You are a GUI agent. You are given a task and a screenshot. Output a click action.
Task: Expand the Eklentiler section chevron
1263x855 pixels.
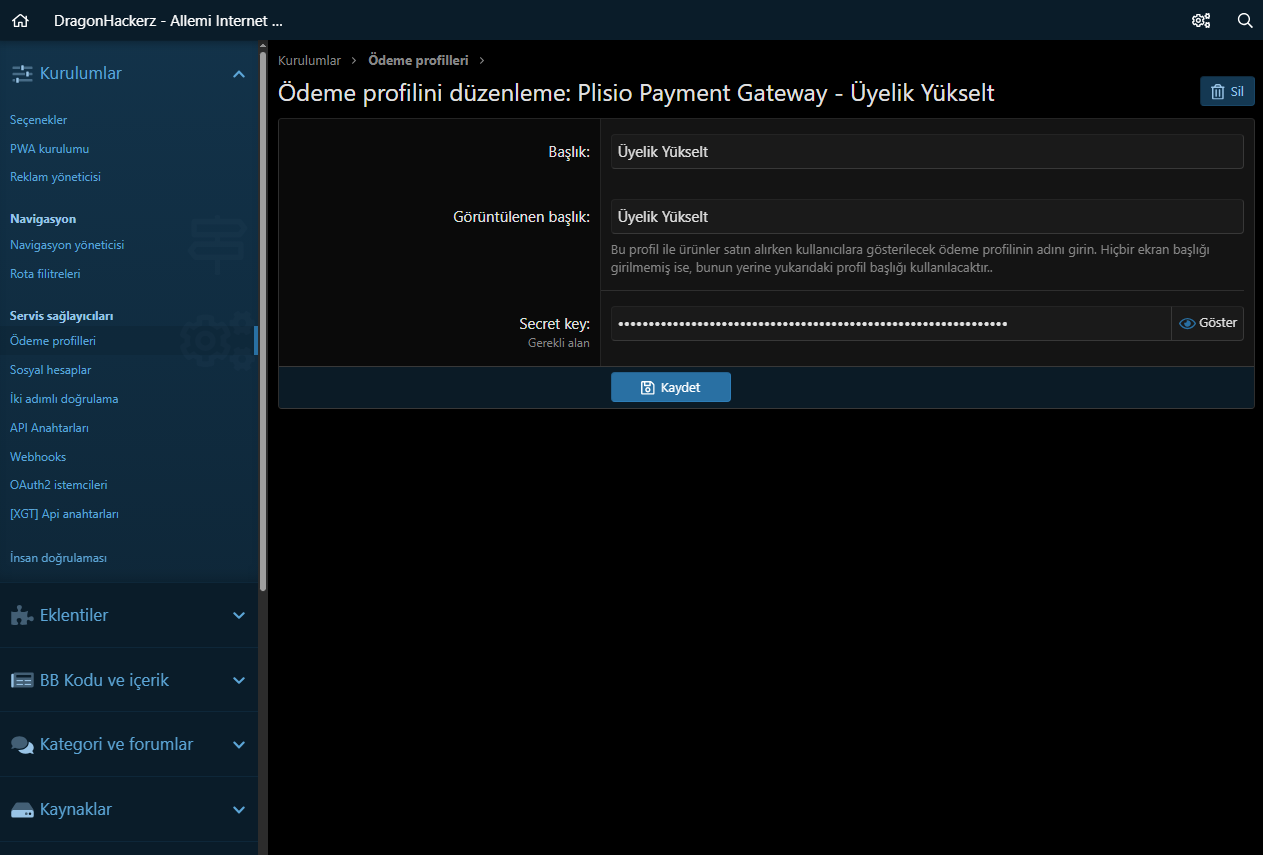pos(238,615)
